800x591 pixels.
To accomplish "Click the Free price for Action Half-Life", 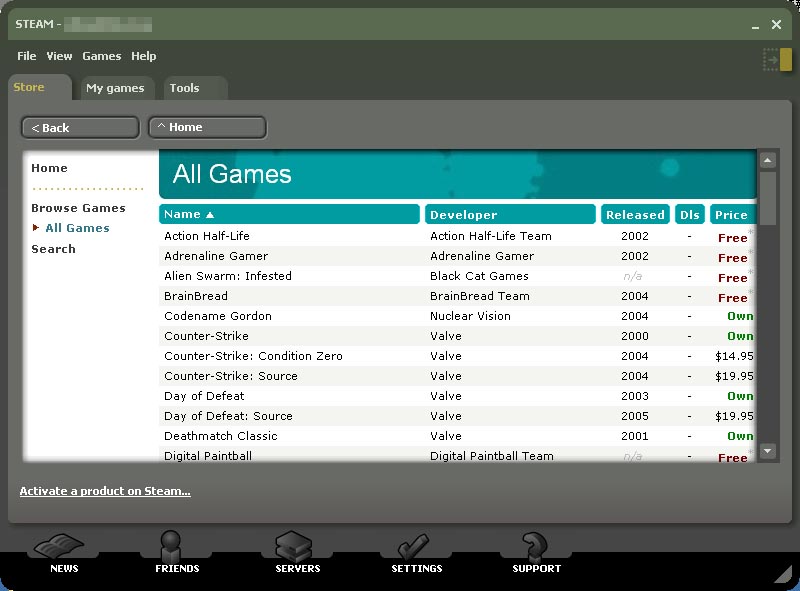I will coord(733,238).
